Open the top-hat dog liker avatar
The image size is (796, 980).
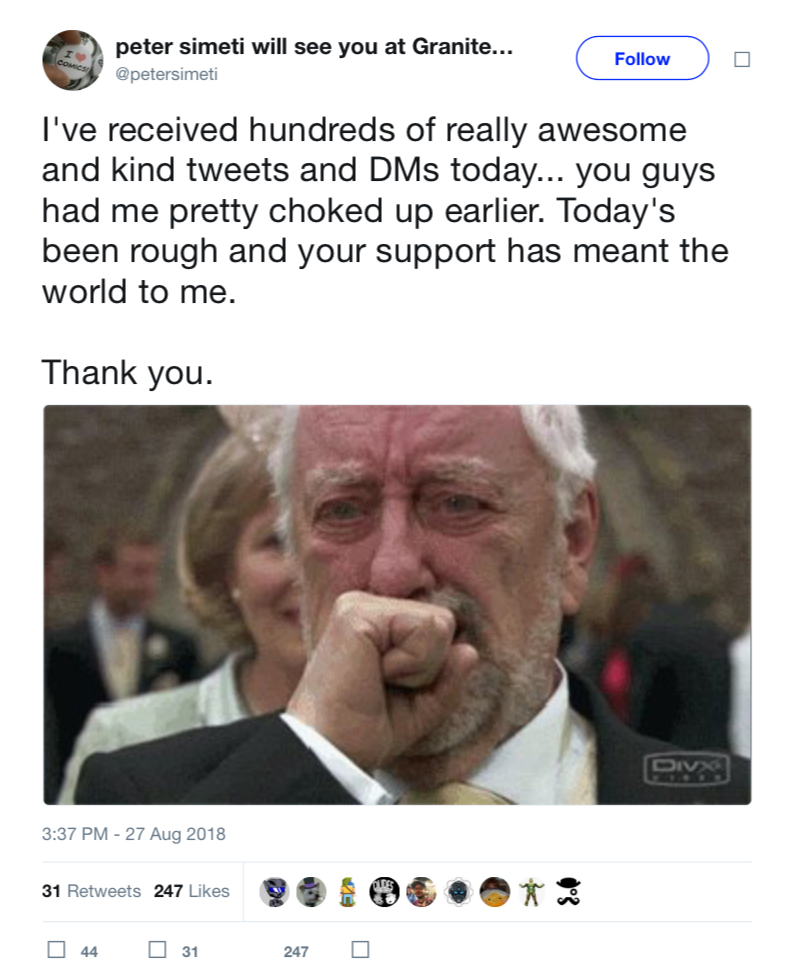(x=311, y=892)
